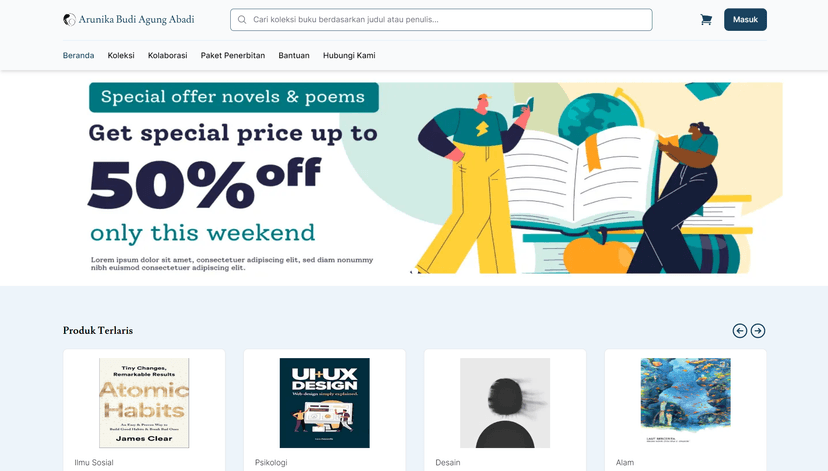Click the Masuk login button
Screen dimensions: 828x471
point(745,20)
